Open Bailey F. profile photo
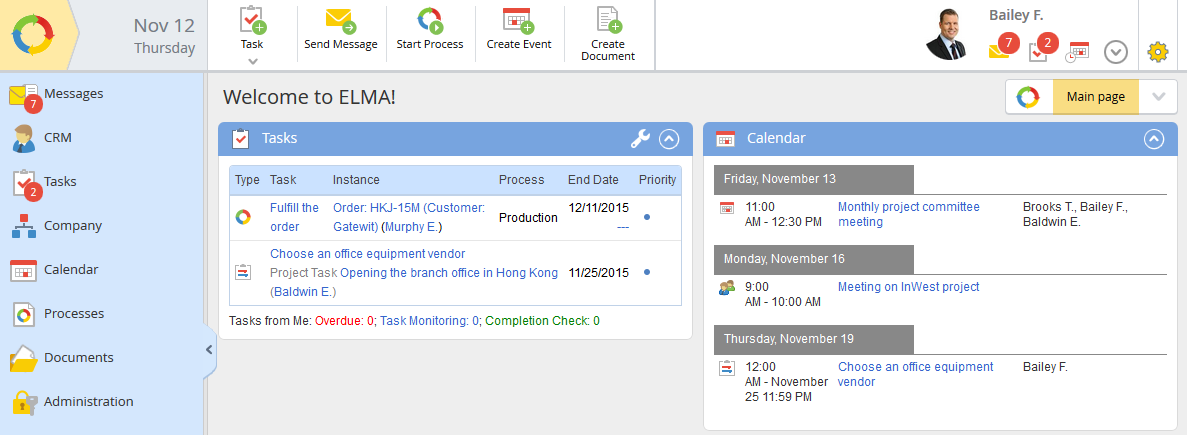 pyautogui.click(x=946, y=34)
